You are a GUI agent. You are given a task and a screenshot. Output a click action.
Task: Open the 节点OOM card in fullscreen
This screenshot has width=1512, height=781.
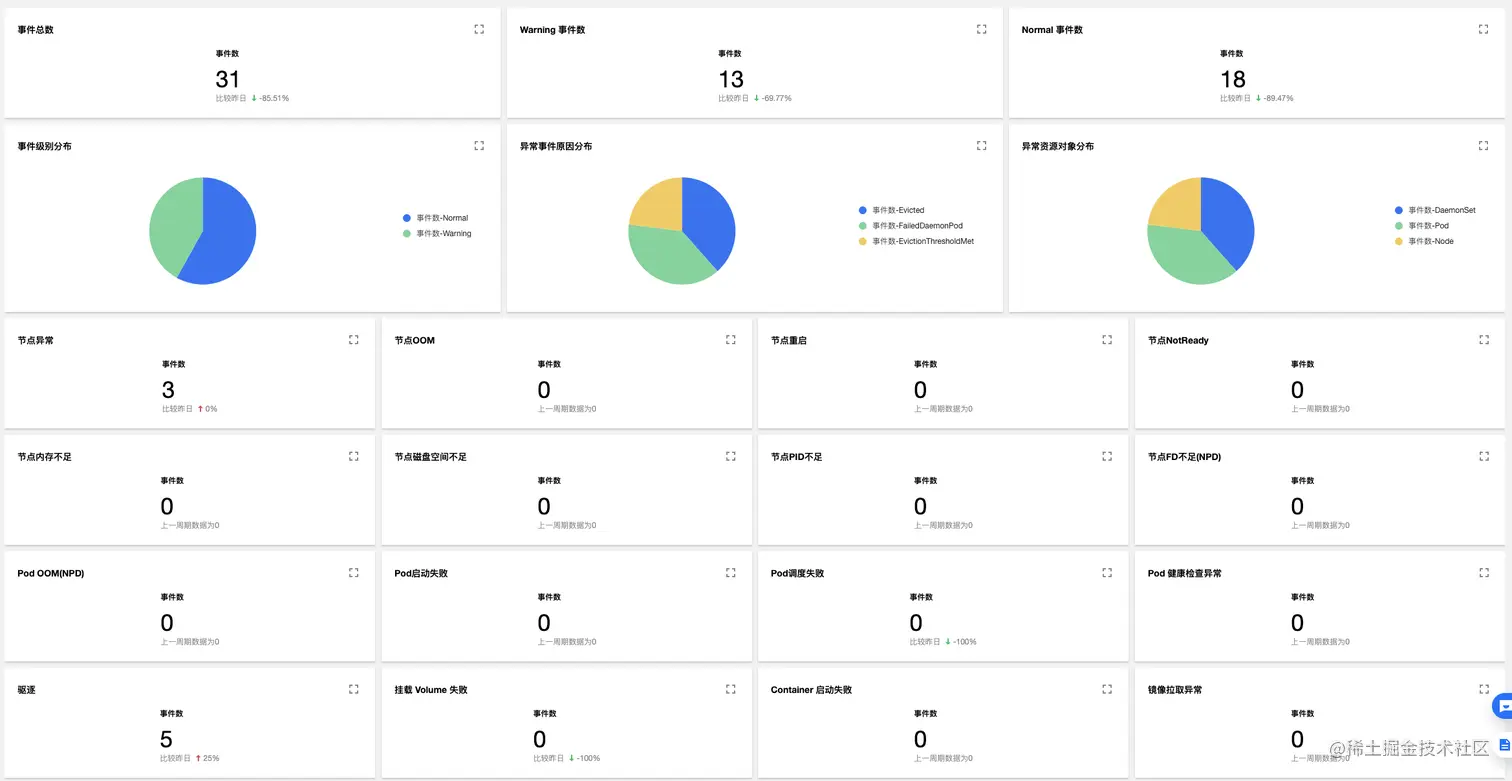click(730, 340)
